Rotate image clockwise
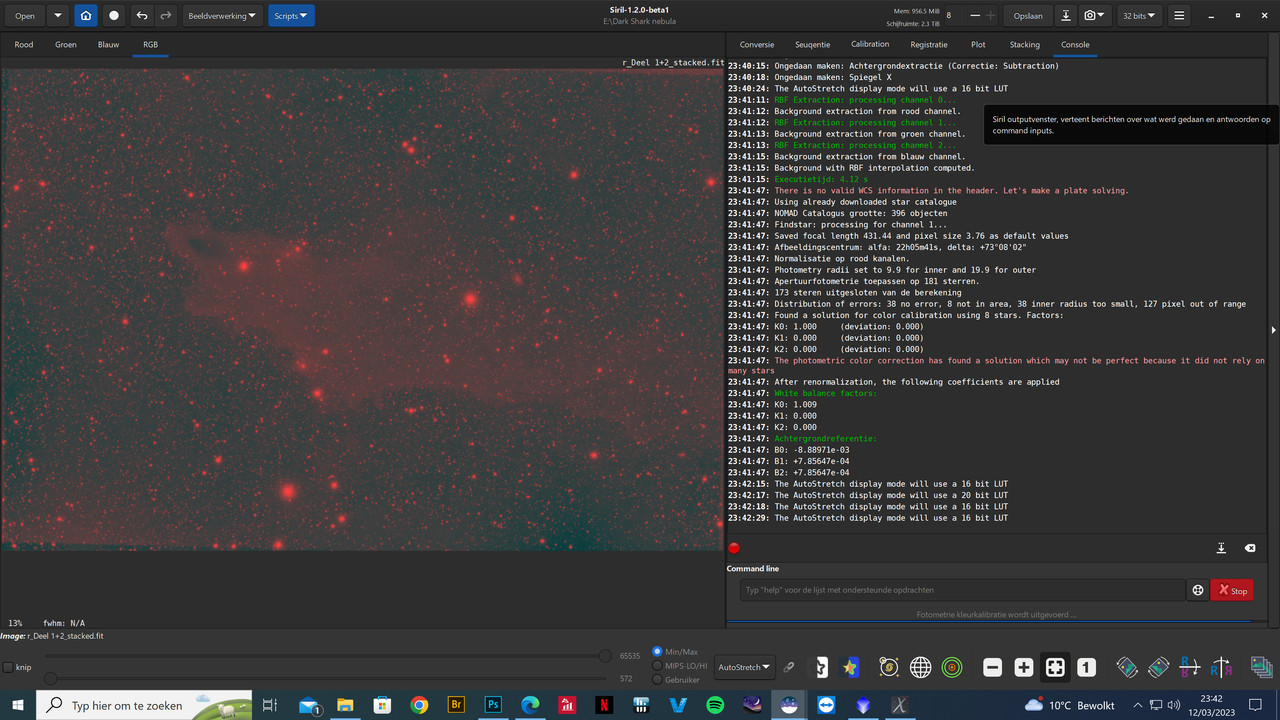Screen dimensions: 1280x720 [1158, 667]
